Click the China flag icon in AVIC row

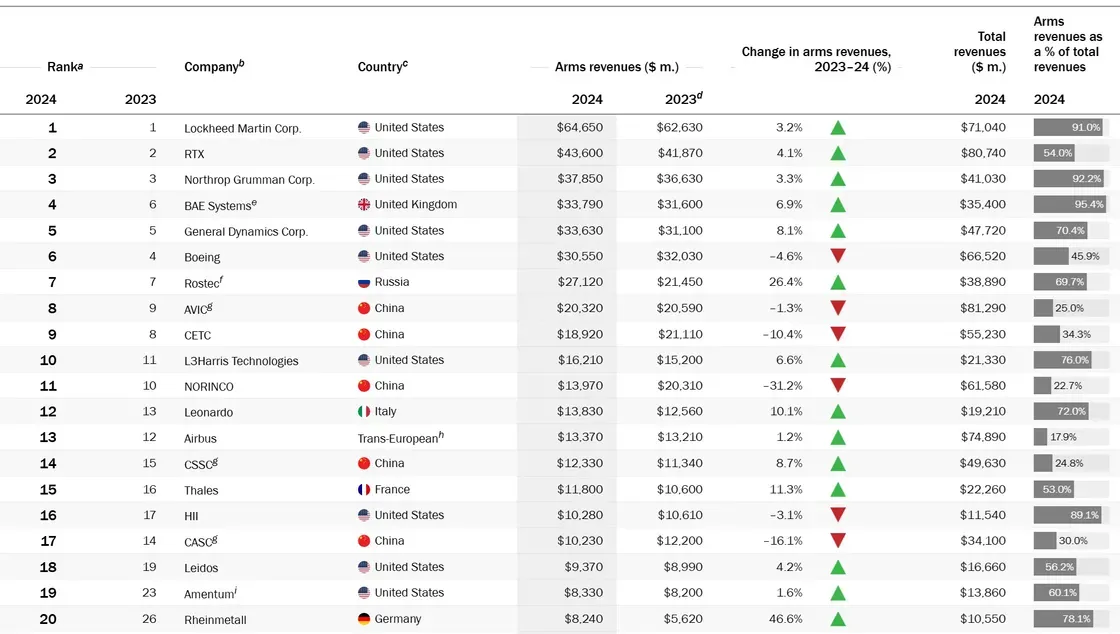tap(364, 308)
